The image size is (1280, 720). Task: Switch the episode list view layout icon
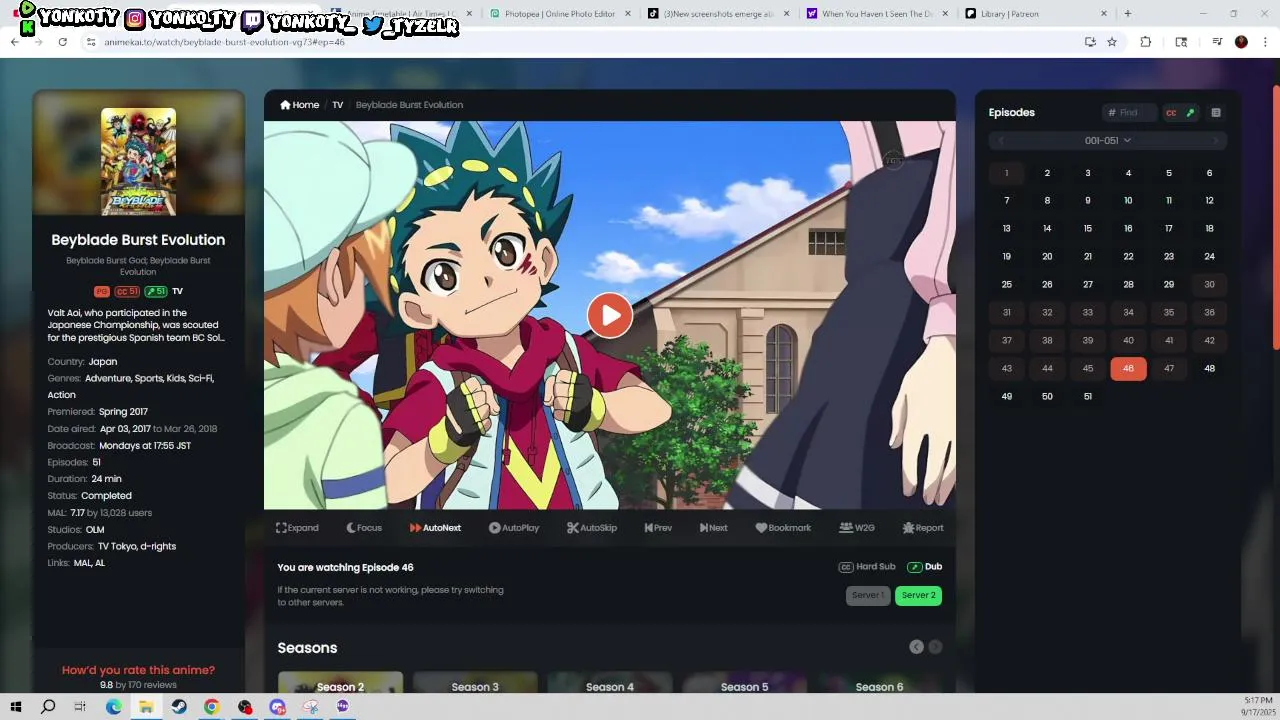tap(1216, 113)
